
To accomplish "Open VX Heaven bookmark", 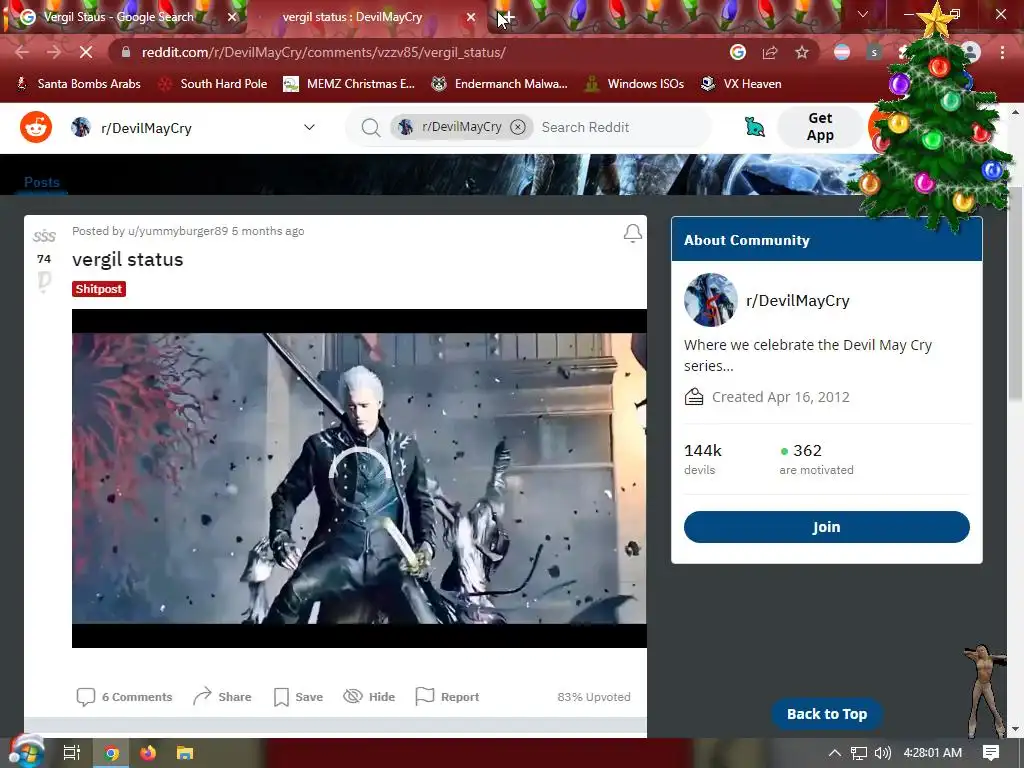I will (741, 84).
